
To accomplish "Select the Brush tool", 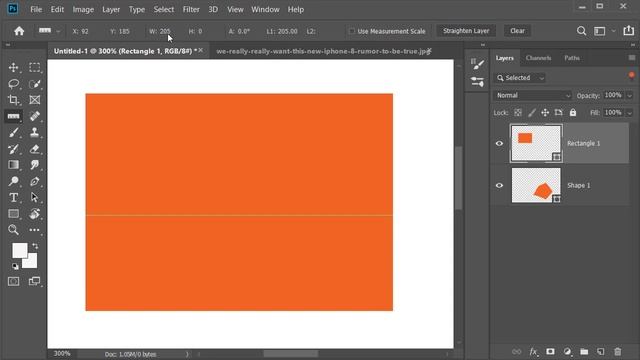I will [x=13, y=133].
